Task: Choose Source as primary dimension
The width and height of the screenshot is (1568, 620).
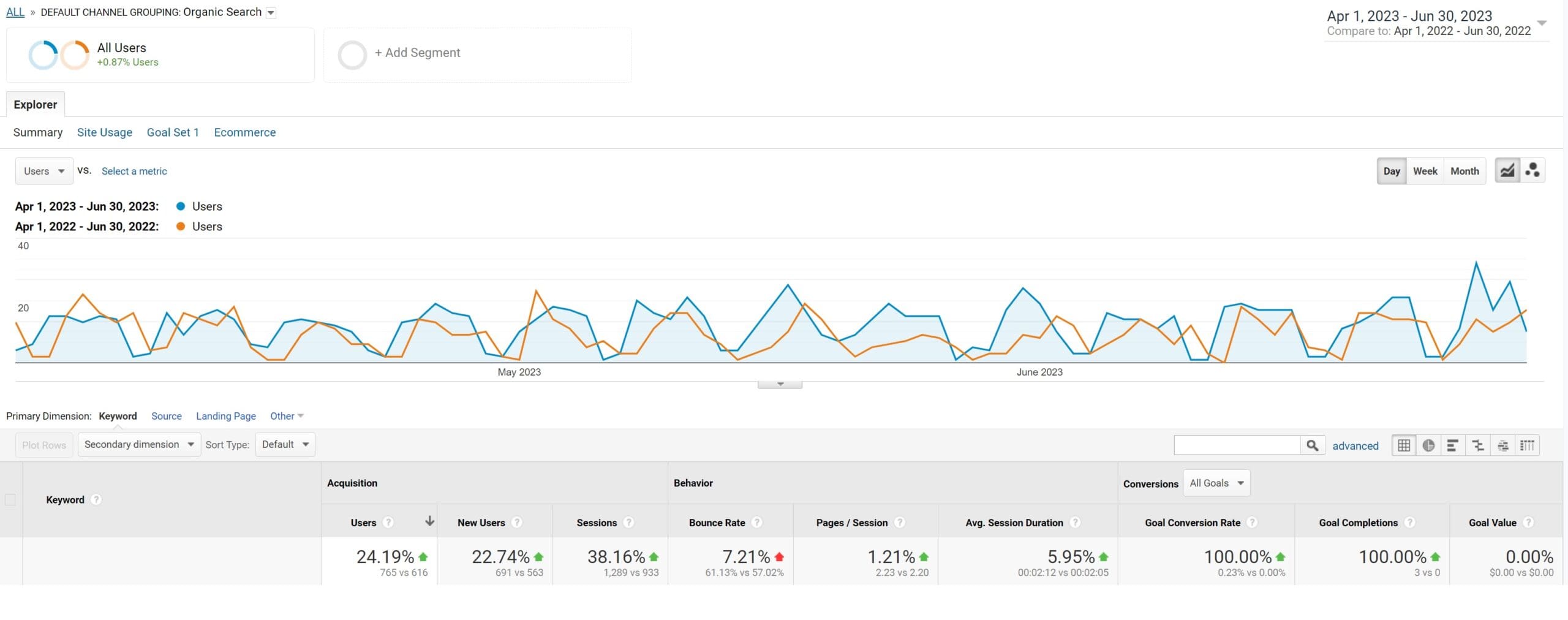Action: [166, 416]
